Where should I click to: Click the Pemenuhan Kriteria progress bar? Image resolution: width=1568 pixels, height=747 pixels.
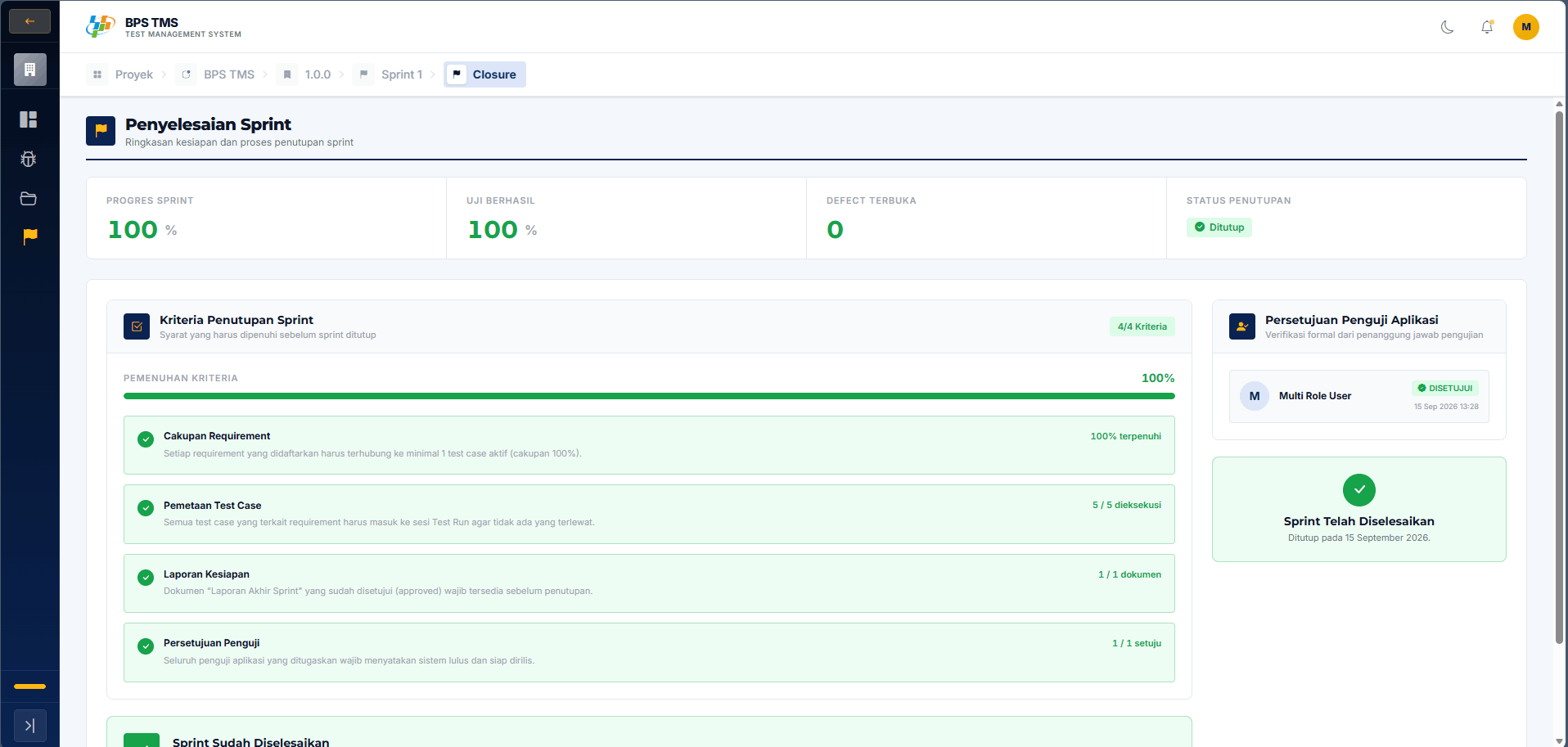649,396
